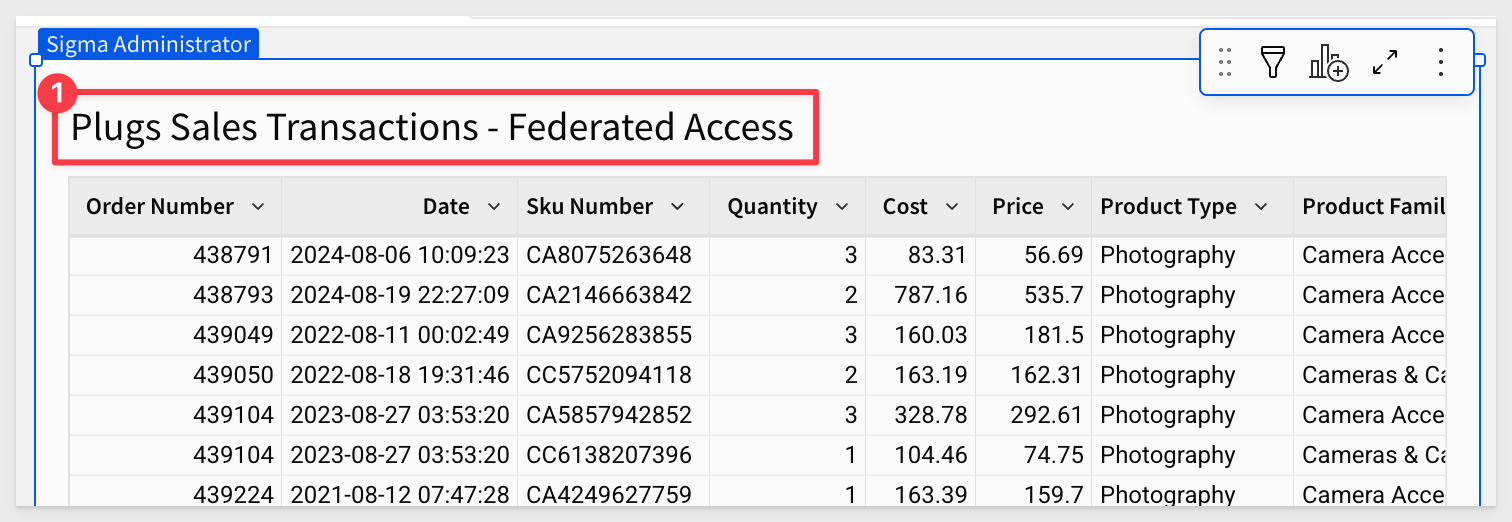The image size is (1512, 522).
Task: Click order number cell 438793
Action: (175, 295)
